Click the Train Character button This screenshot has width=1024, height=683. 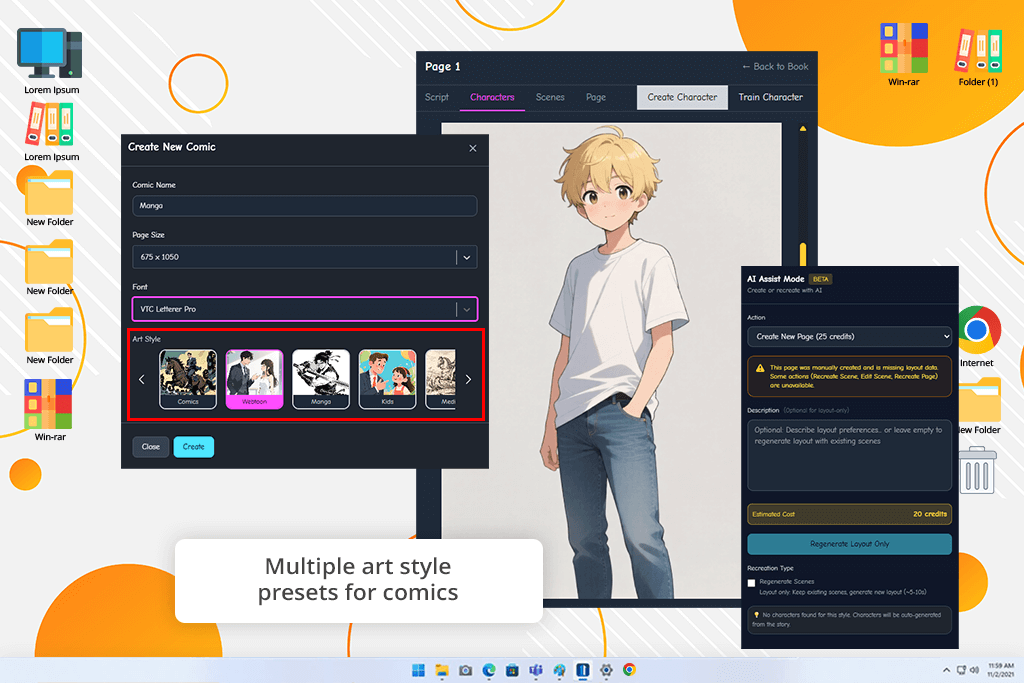point(771,97)
